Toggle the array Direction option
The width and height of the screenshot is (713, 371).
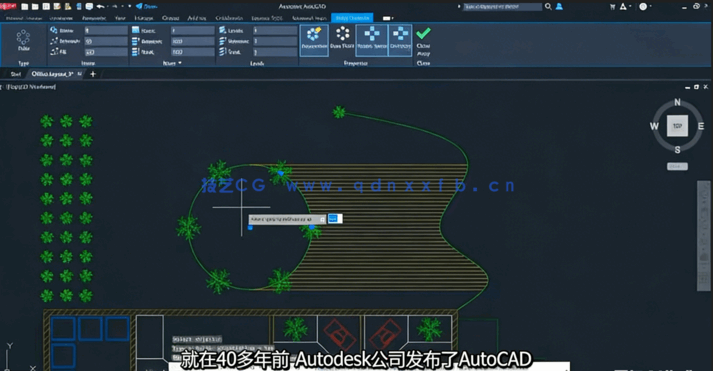[x=400, y=40]
